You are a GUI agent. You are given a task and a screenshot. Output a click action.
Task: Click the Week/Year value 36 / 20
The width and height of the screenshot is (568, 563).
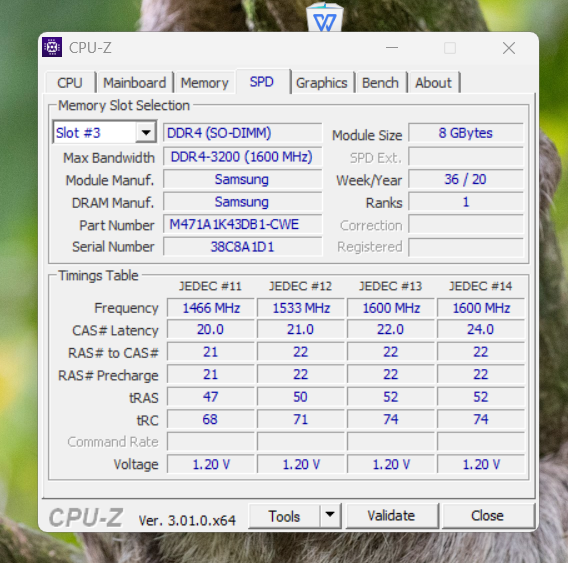466,179
